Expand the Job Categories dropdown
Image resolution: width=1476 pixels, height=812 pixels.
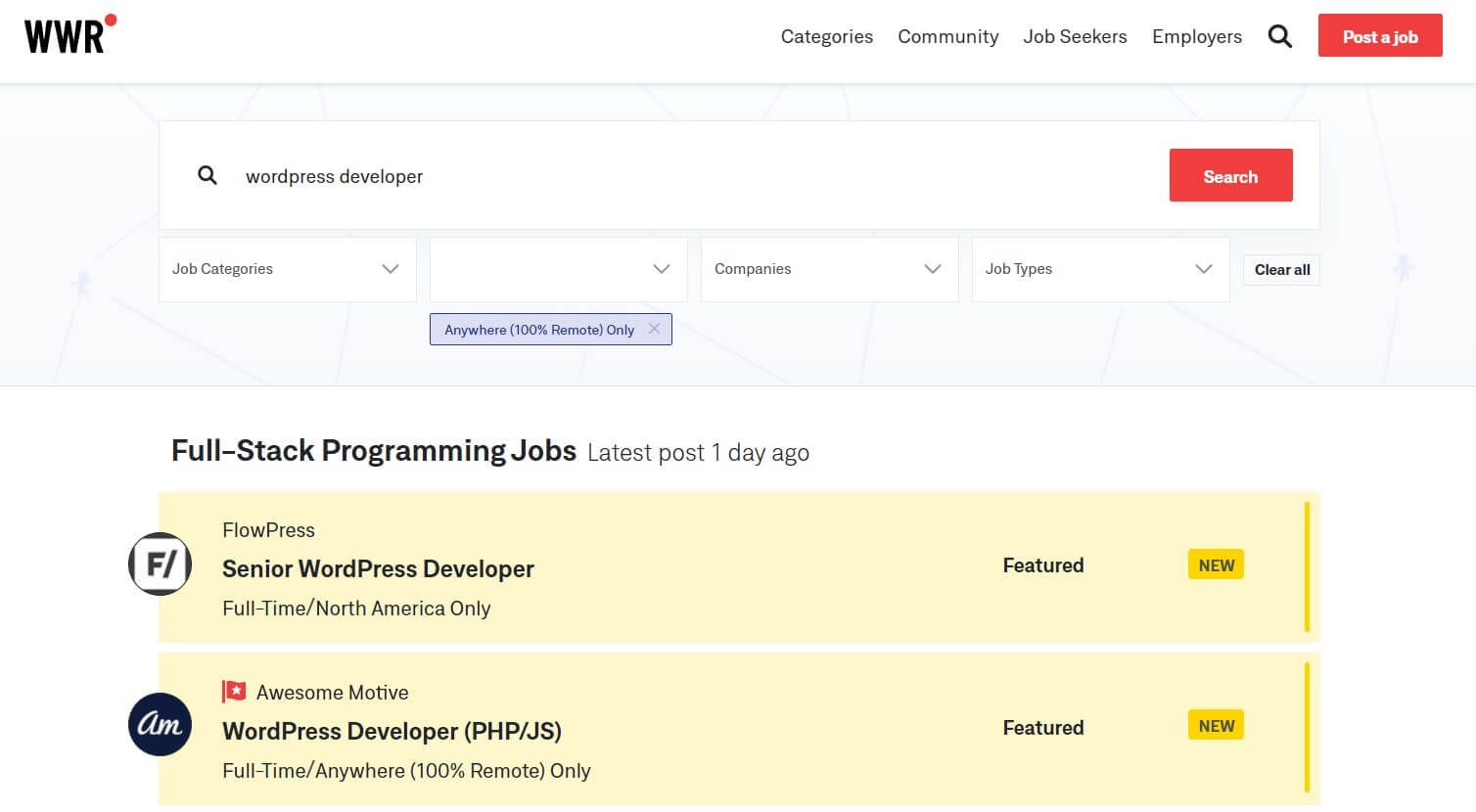pyautogui.click(x=287, y=269)
